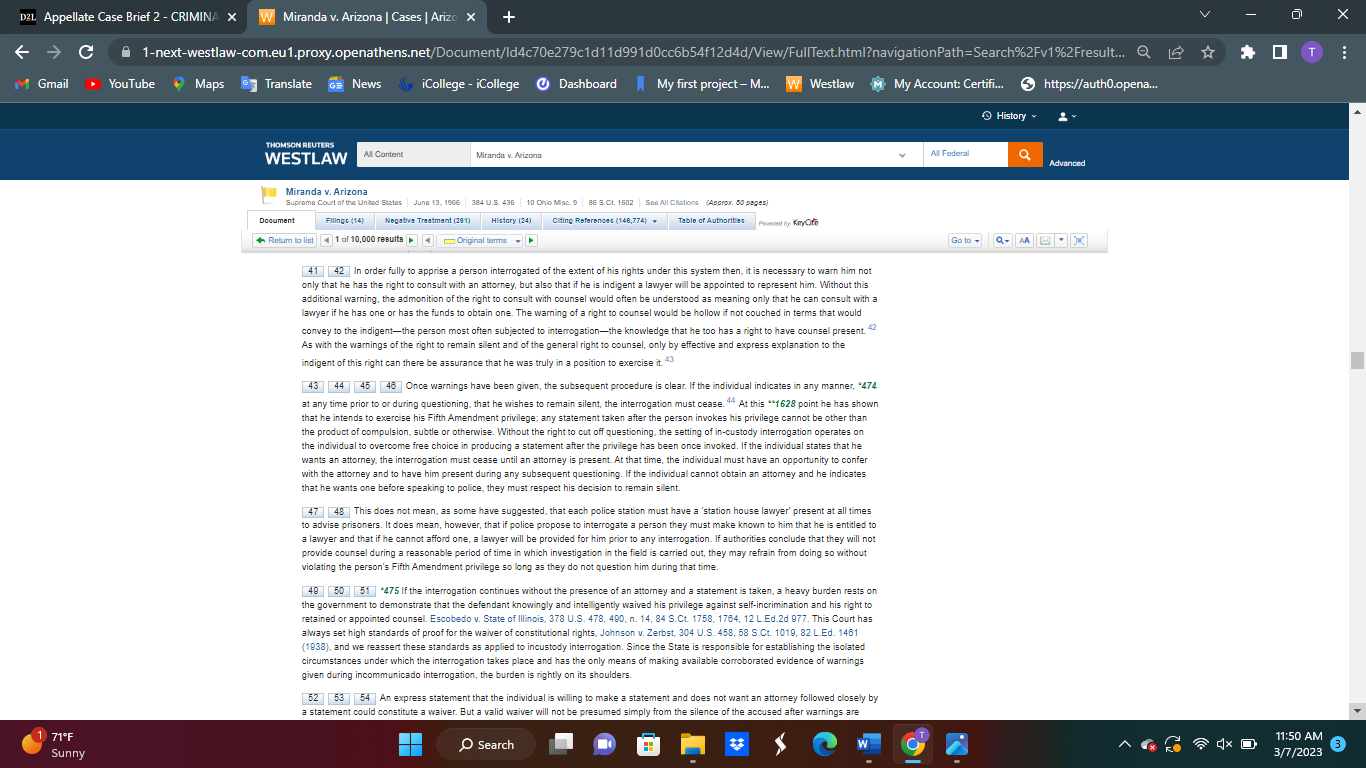The image size is (1366, 768).
Task: Open the search within document magnifier icon
Action: [1001, 240]
